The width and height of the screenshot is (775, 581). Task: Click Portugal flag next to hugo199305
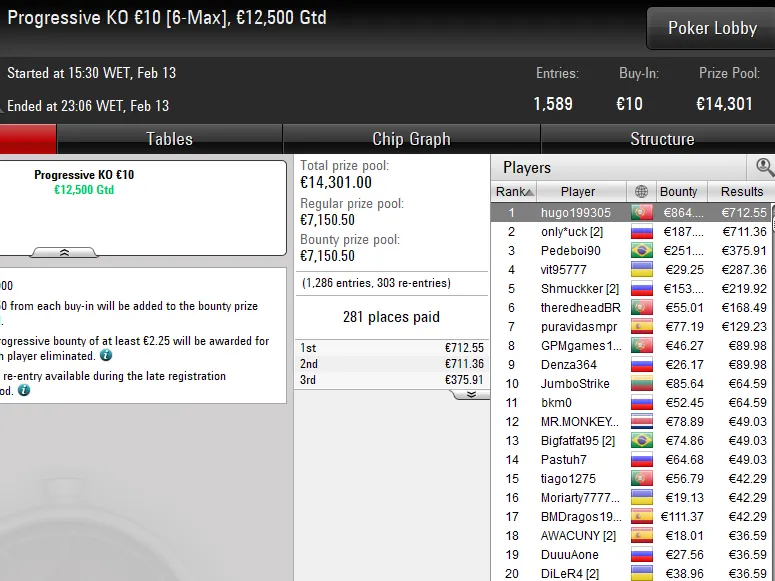pyautogui.click(x=642, y=213)
